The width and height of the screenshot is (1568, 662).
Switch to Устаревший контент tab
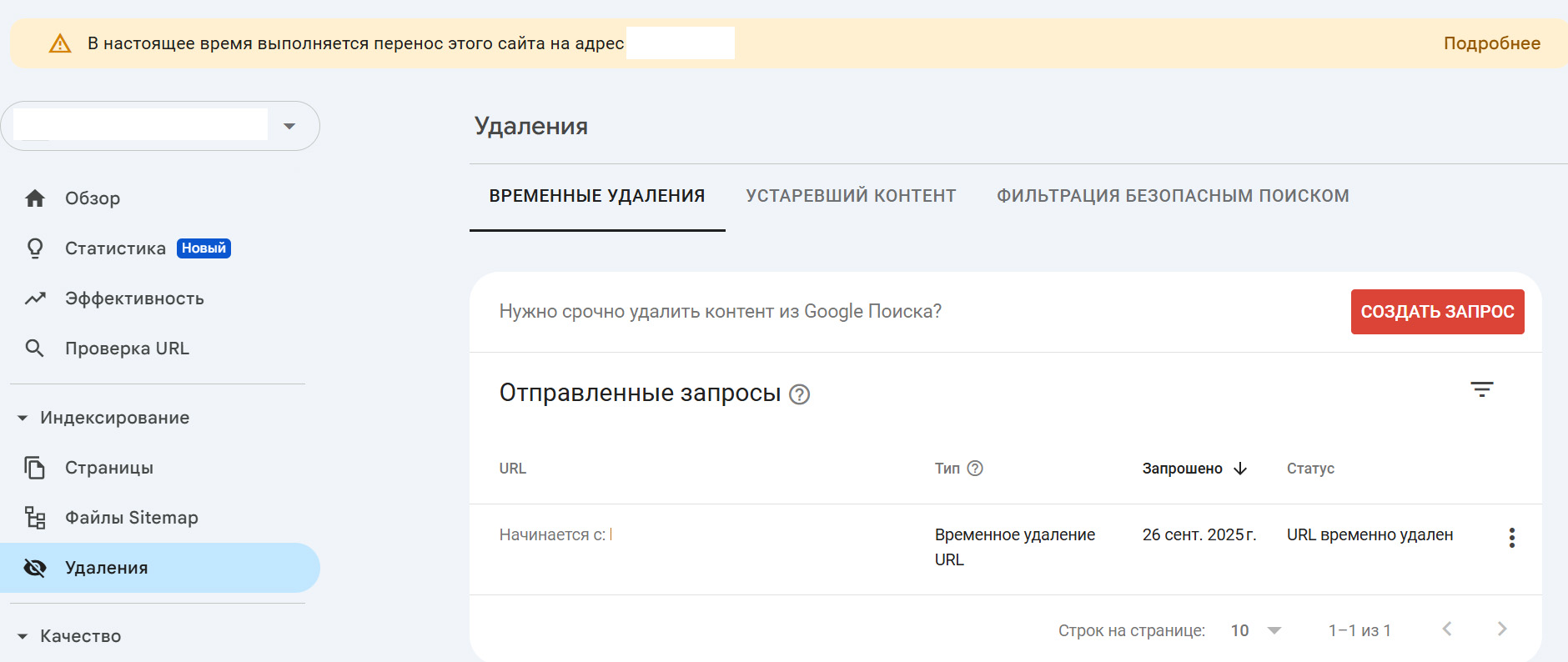850,196
